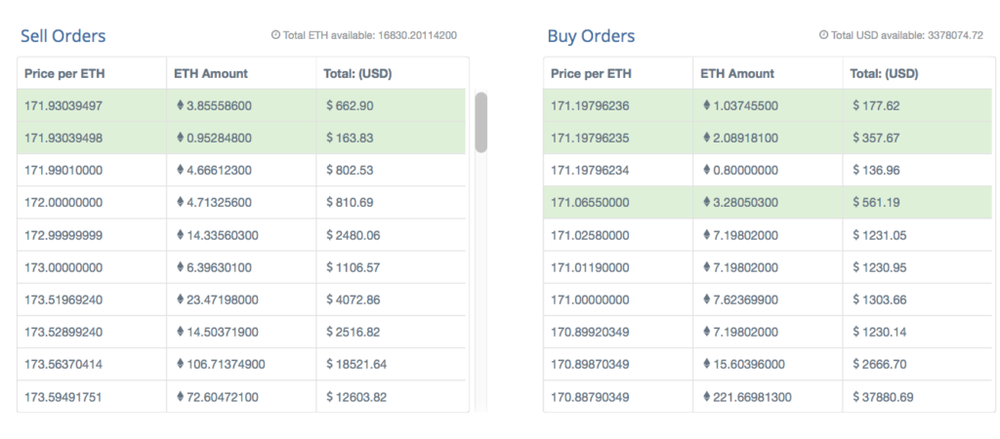
Task: Sort Sell Orders by Price per ETH header
Action: pyautogui.click(x=65, y=74)
